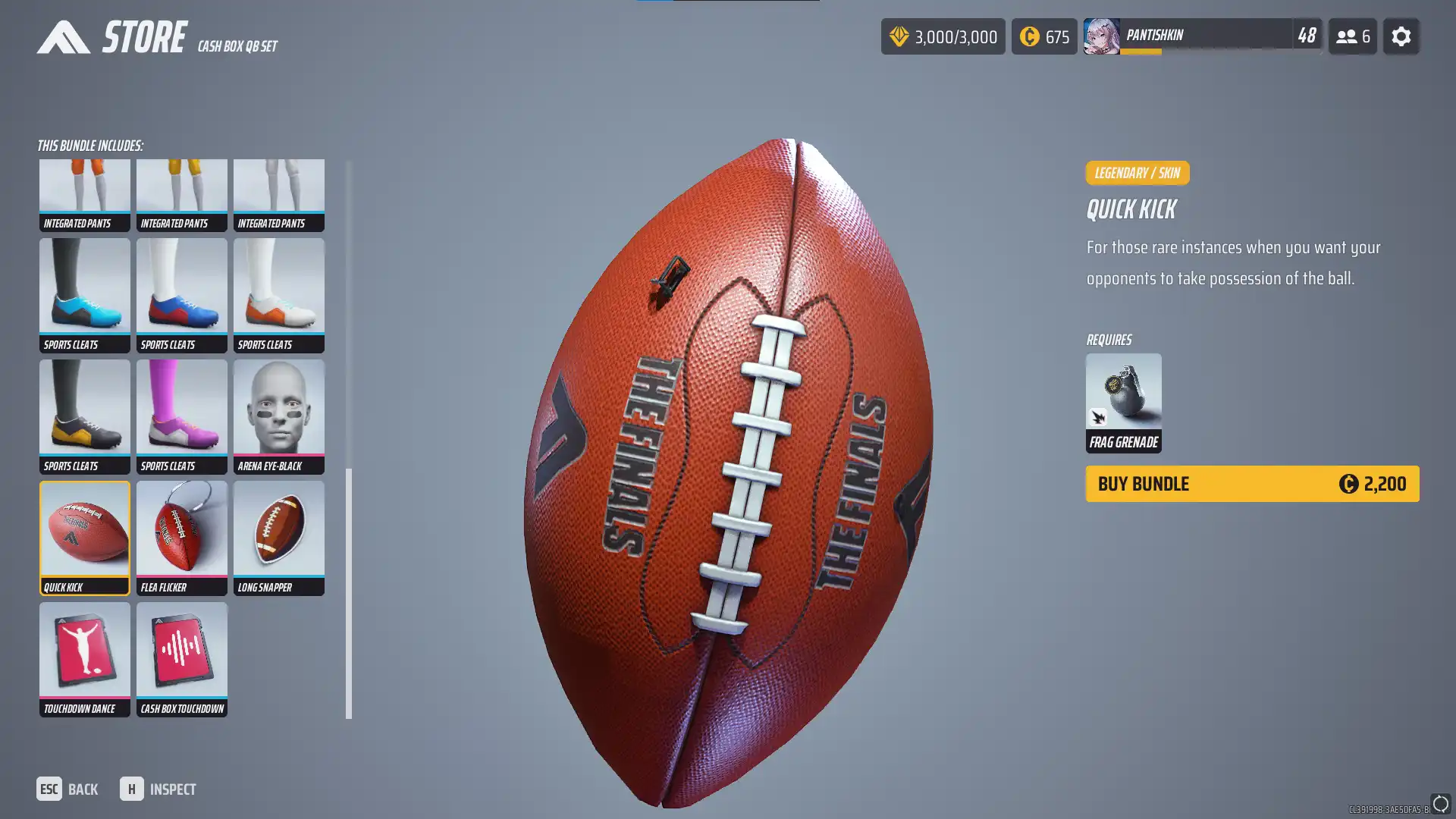The width and height of the screenshot is (1456, 819).
Task: Click The Finals logo next to Store
Action: [64, 37]
